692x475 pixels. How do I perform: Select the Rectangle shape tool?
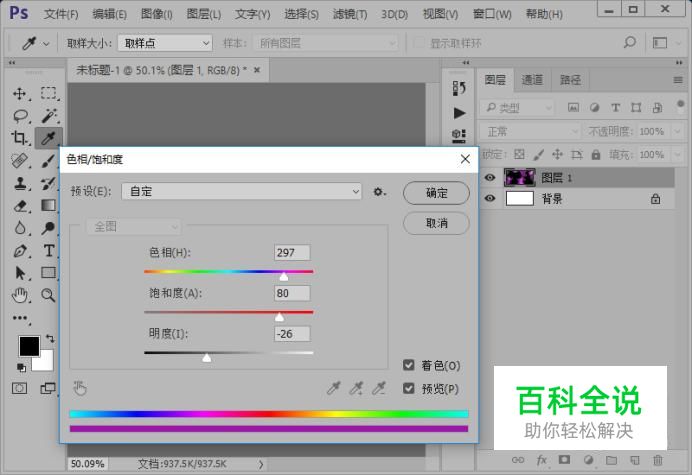pos(49,273)
